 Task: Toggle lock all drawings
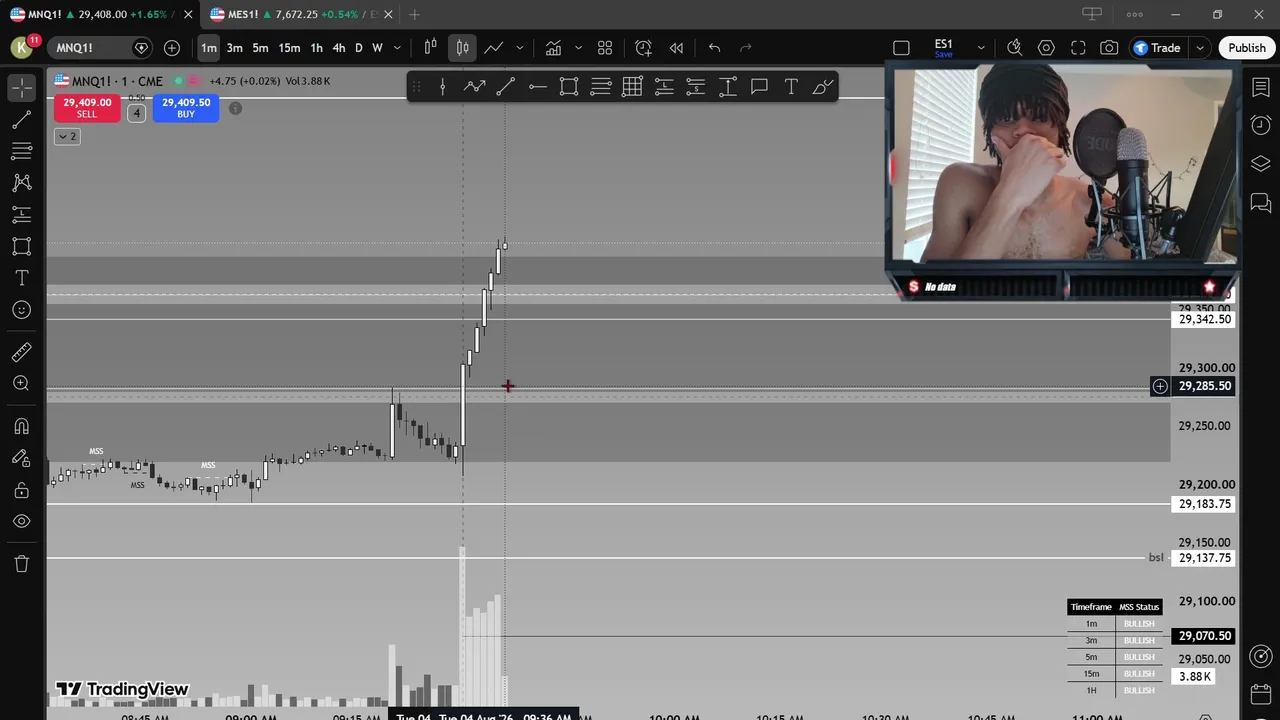(21, 490)
